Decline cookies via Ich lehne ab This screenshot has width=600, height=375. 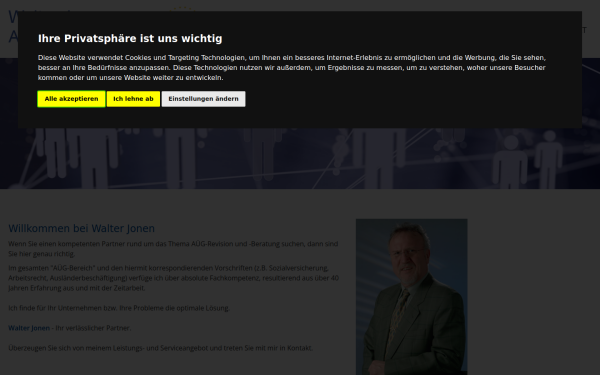coord(133,99)
